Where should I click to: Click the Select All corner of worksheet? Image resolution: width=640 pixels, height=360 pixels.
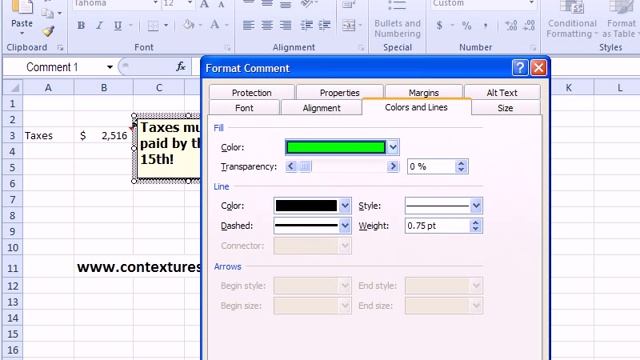click(13, 87)
